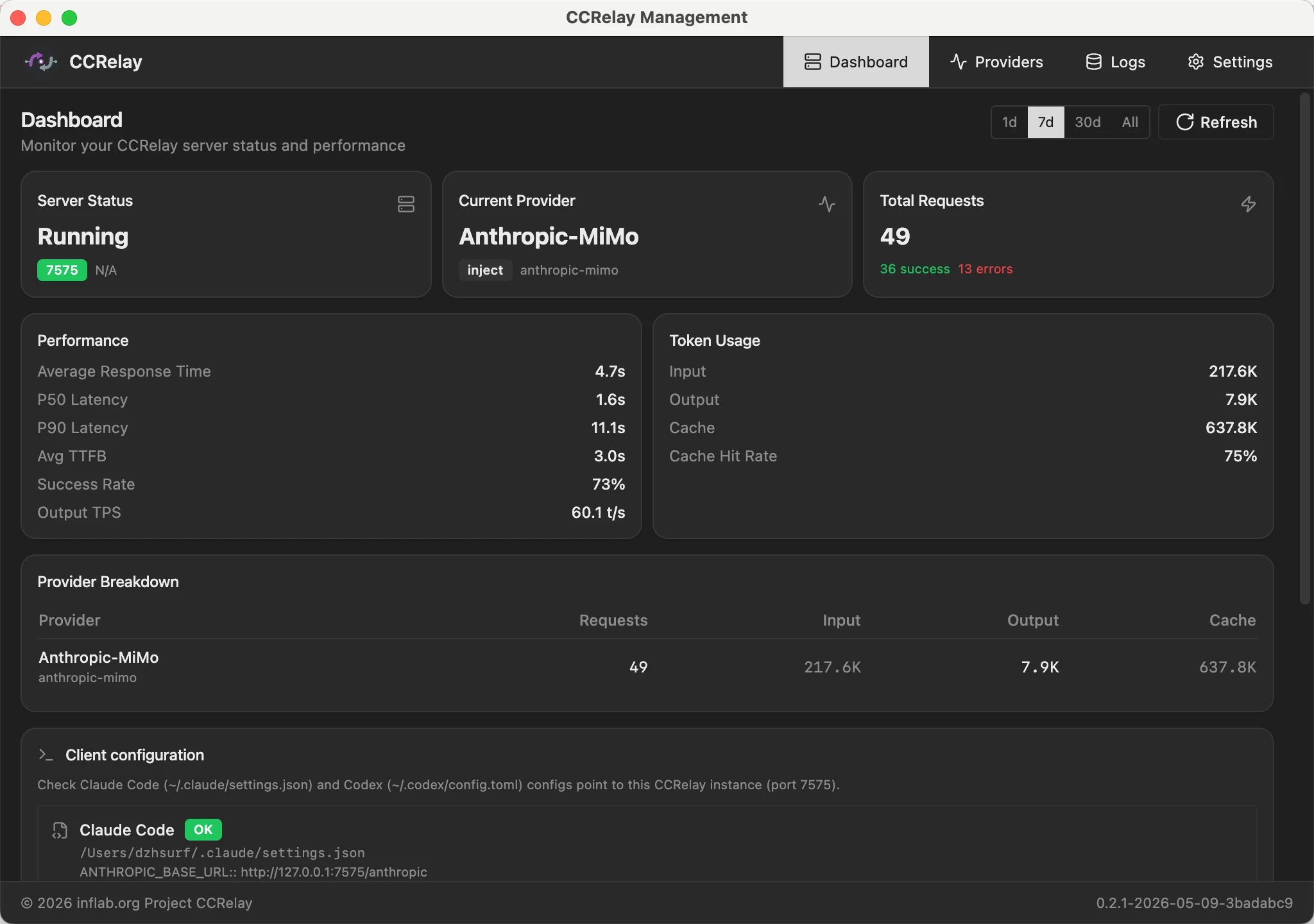1314x924 pixels.
Task: Click the activity icon in Current Provider card
Action: click(x=827, y=204)
